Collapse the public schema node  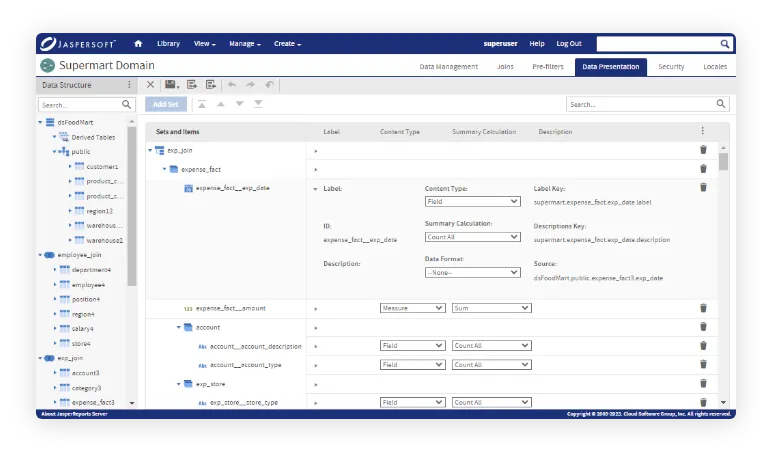[x=55, y=152]
